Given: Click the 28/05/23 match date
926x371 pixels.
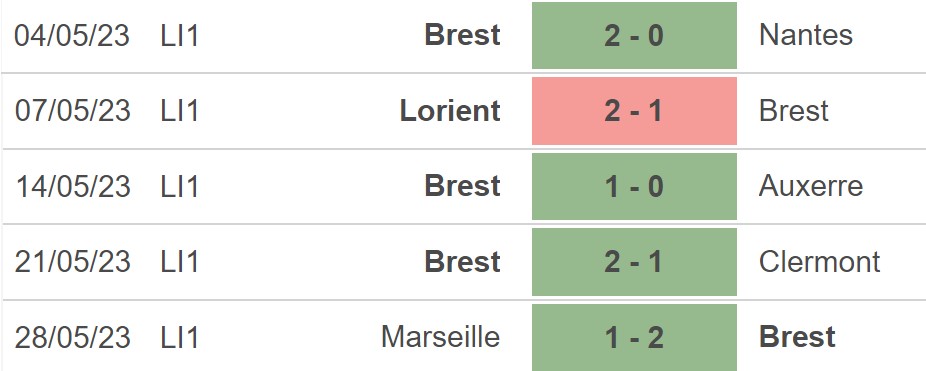Looking at the screenshot, I should coord(72,337).
